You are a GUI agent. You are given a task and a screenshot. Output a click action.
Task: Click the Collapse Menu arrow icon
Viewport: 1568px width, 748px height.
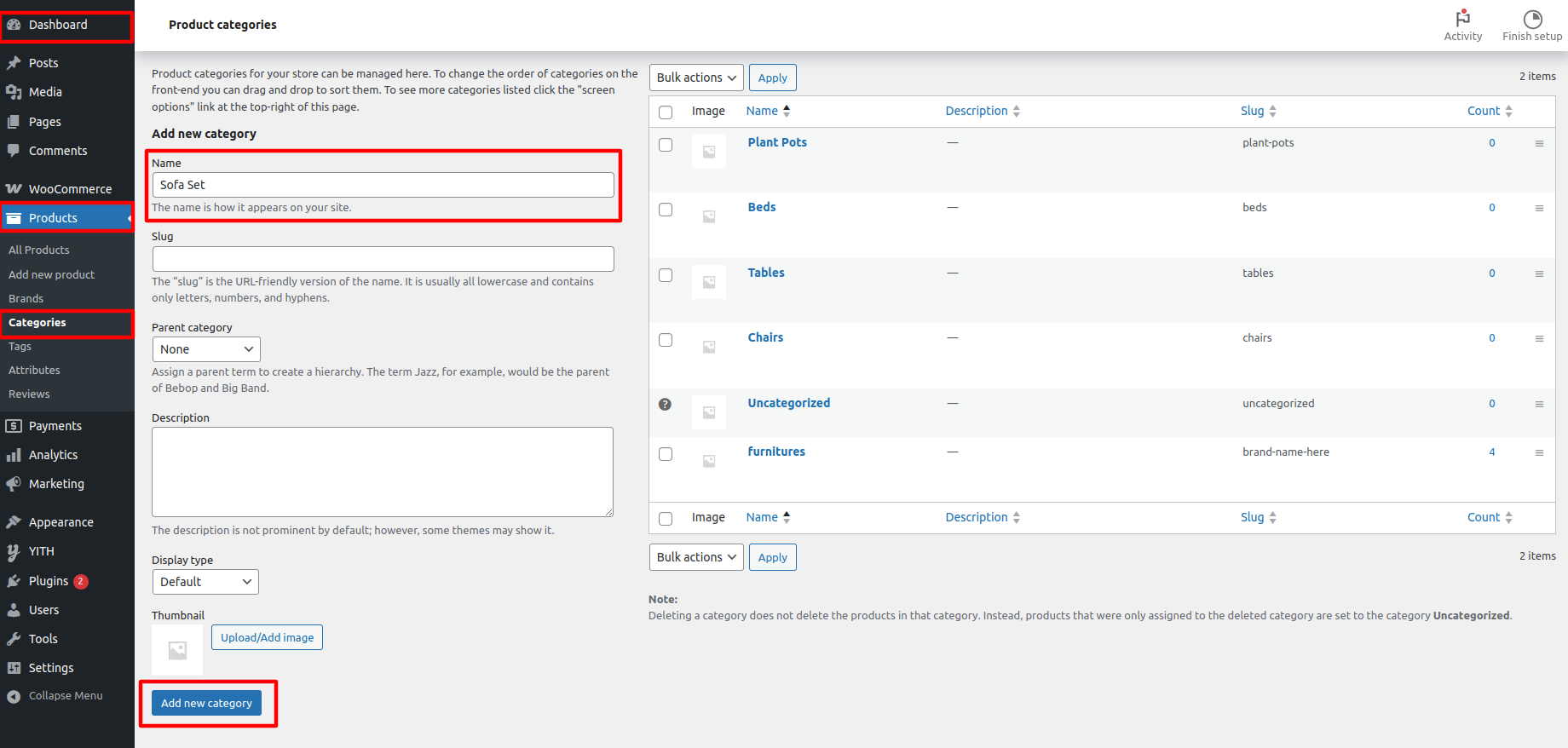[x=14, y=697]
